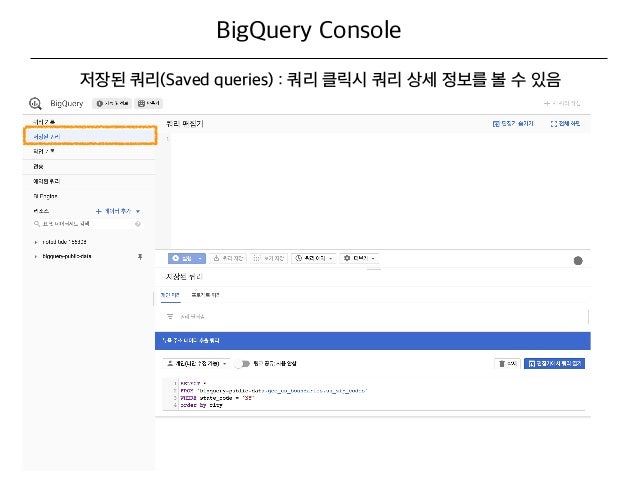Click the 'order by city' code line
Viewport: 638px width, 479px height.
click(201, 405)
